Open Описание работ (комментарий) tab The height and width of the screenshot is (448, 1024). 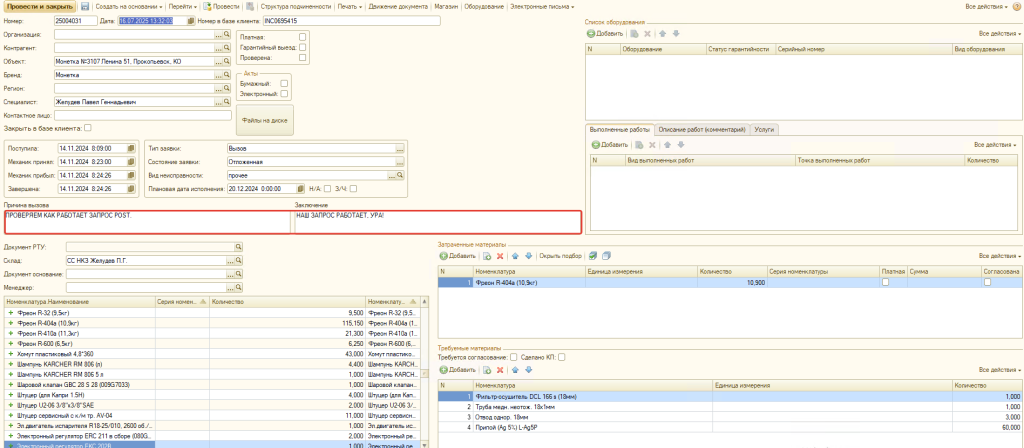(x=702, y=130)
